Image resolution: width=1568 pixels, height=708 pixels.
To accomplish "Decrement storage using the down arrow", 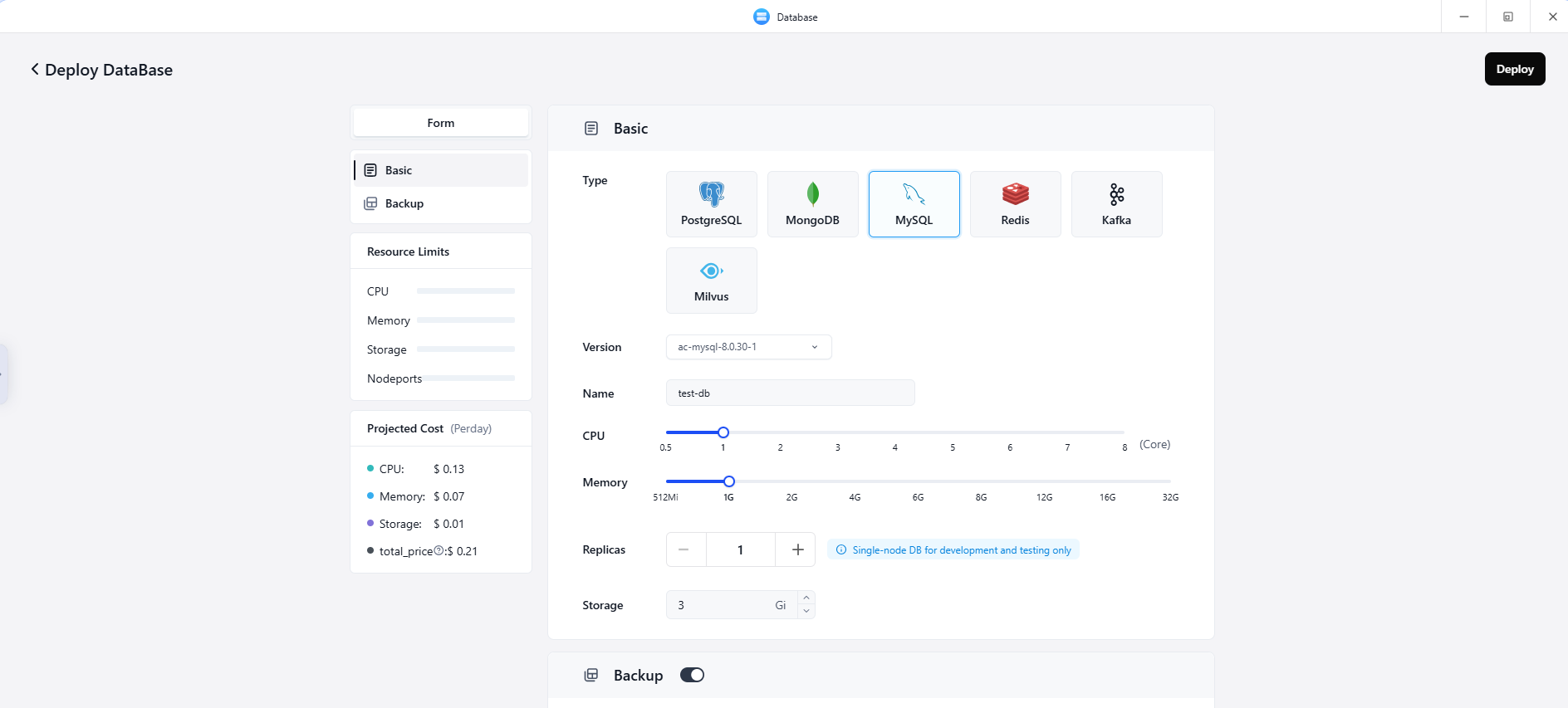I will [806, 612].
